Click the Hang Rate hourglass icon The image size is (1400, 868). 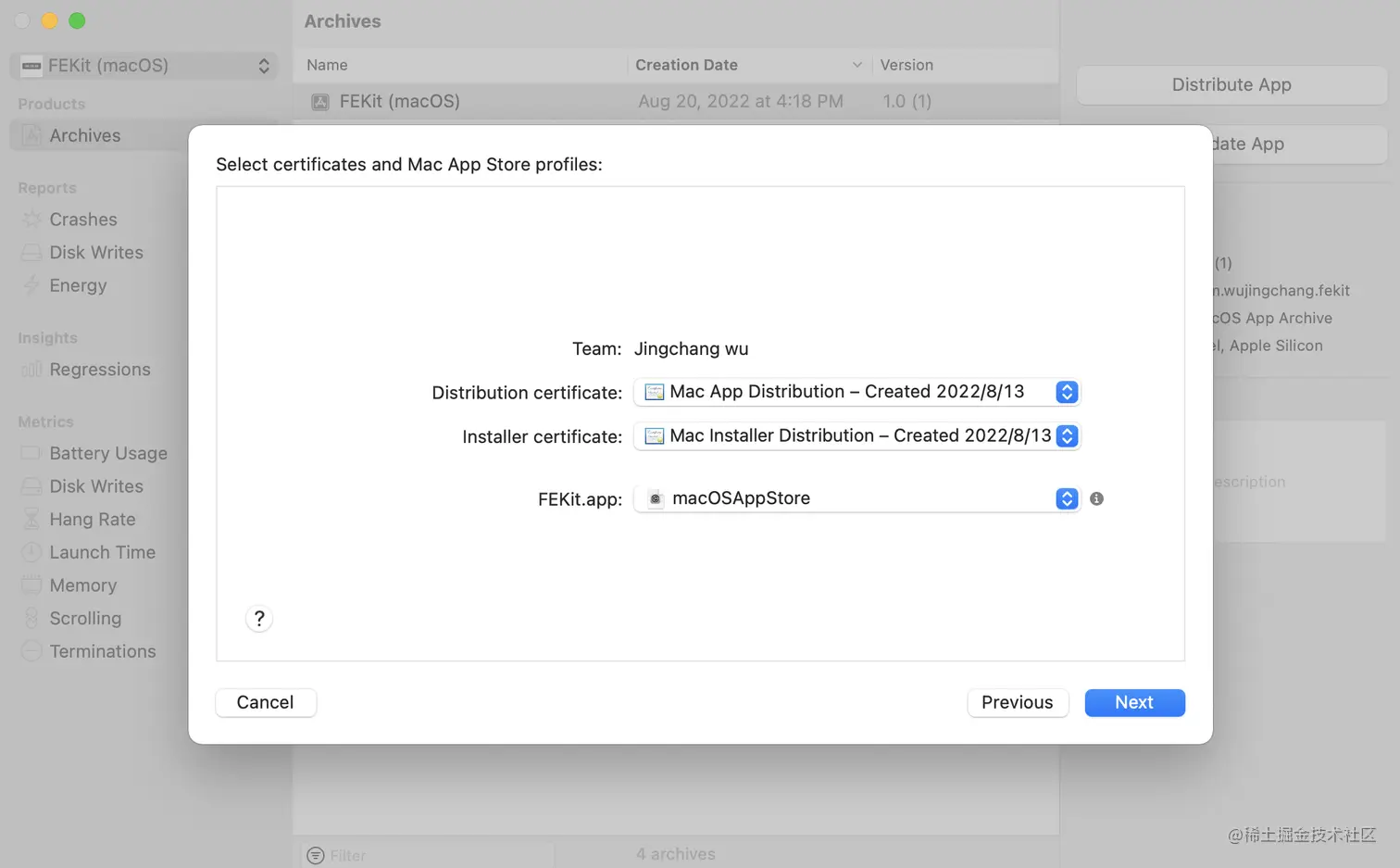[x=31, y=519]
